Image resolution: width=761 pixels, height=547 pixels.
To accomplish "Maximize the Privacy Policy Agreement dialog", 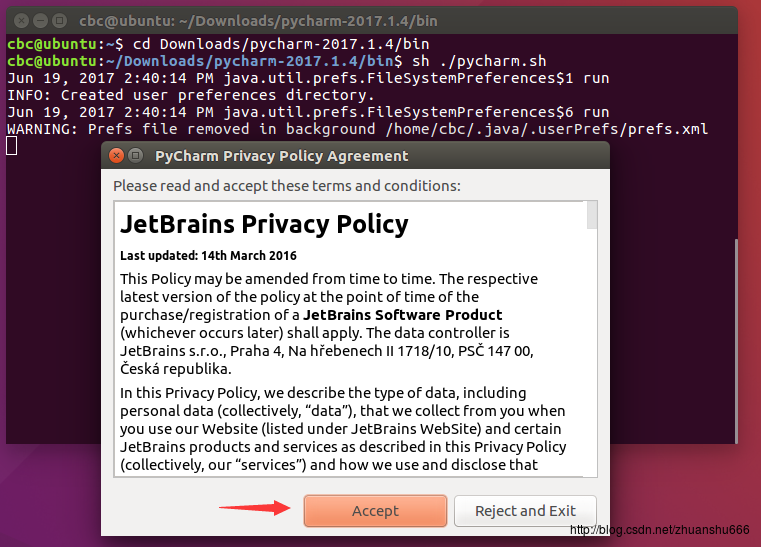I will point(136,156).
